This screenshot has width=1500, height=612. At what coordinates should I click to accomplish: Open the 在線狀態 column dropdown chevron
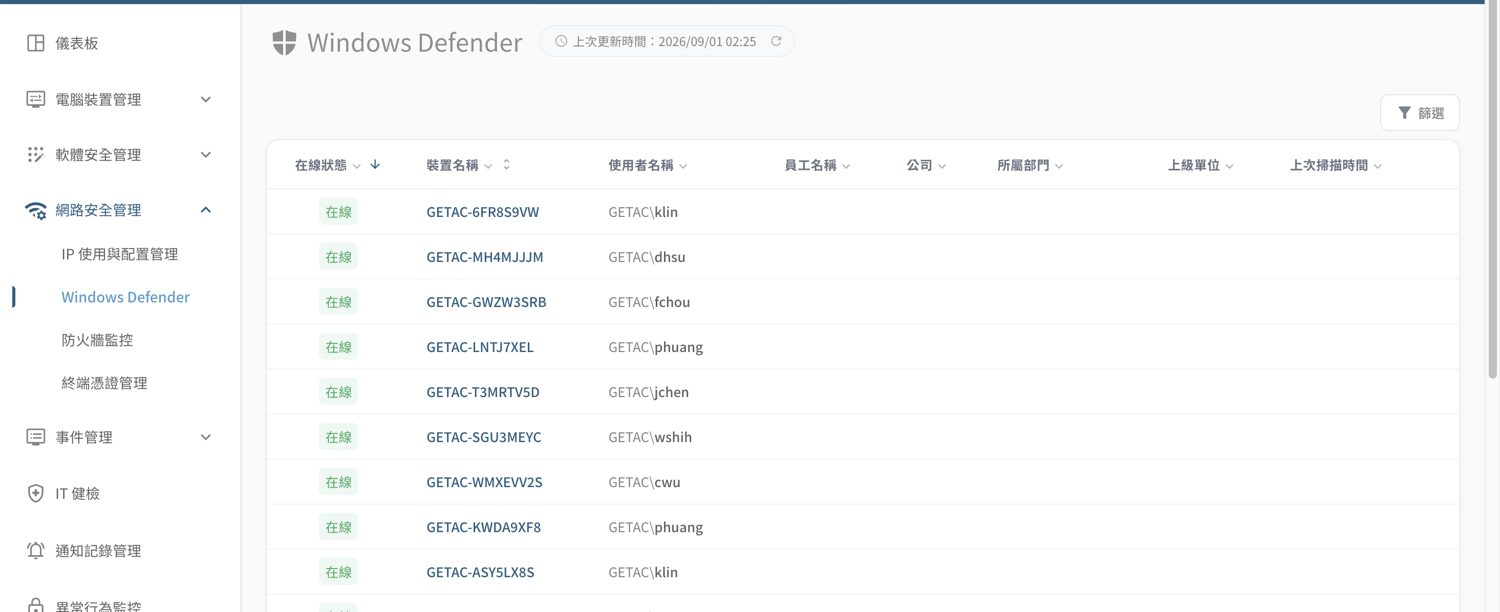pos(357,166)
